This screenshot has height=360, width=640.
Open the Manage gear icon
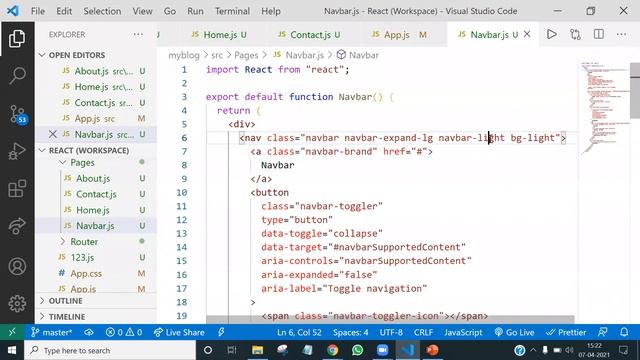tap(17, 303)
